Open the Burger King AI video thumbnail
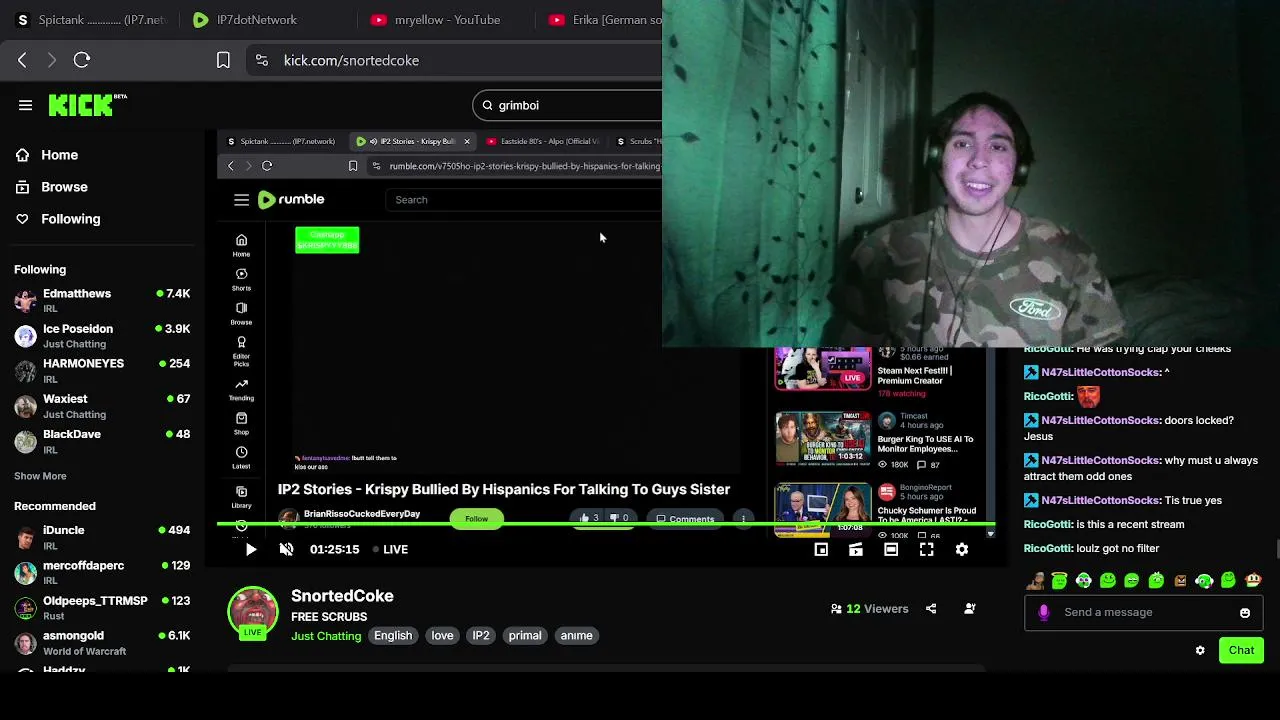Viewport: 1280px width, 720px height. [x=823, y=438]
